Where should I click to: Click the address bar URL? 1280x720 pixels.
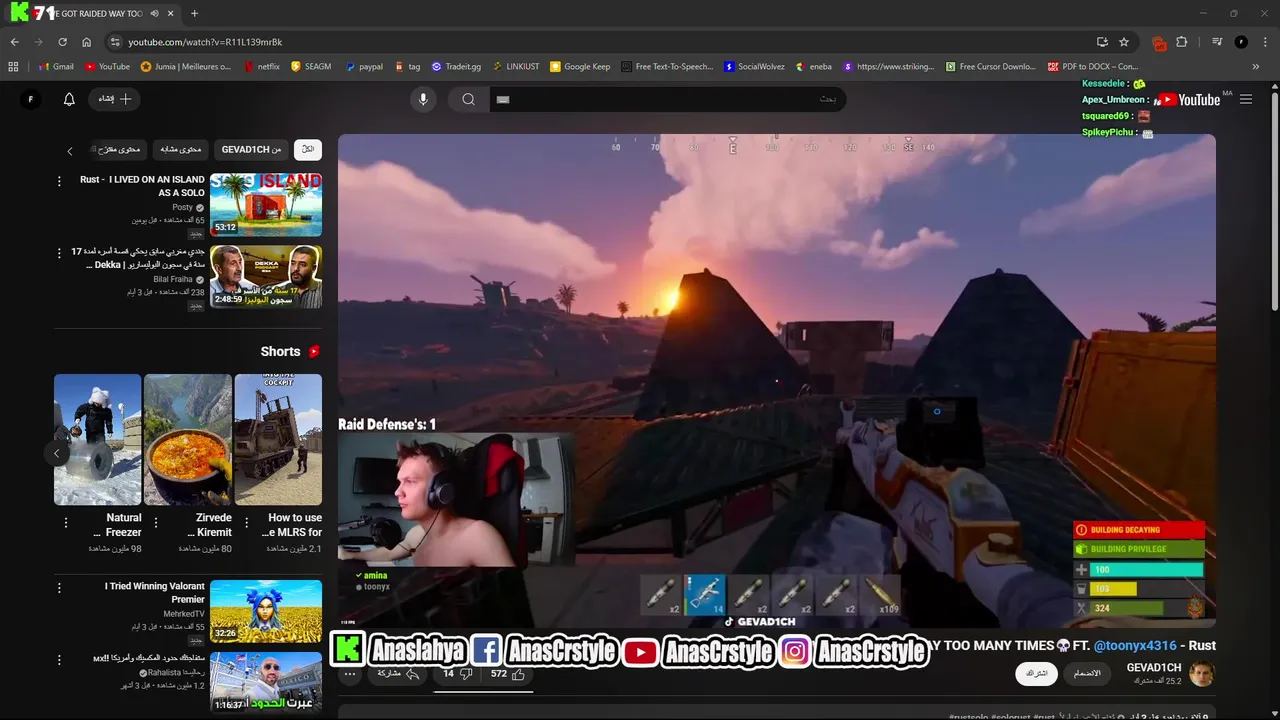pyautogui.click(x=205, y=42)
